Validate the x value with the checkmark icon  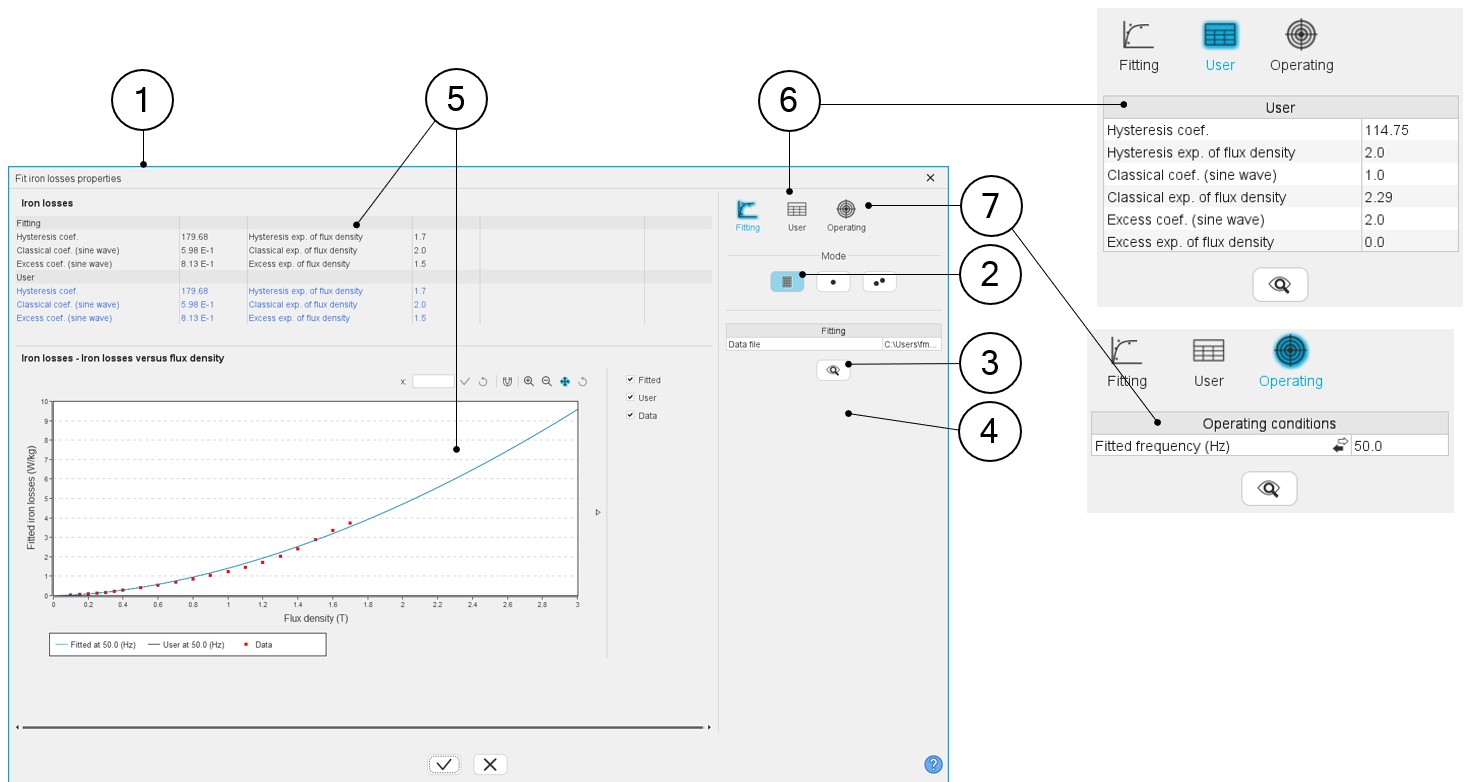tap(465, 381)
